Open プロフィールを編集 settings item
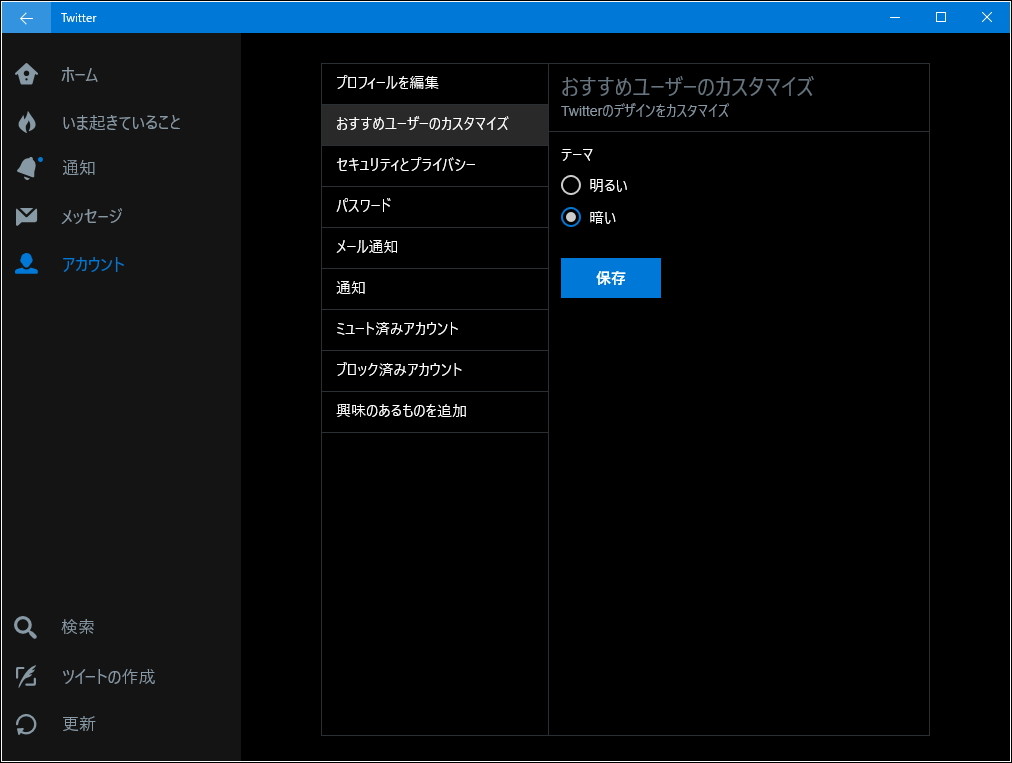 pos(435,83)
